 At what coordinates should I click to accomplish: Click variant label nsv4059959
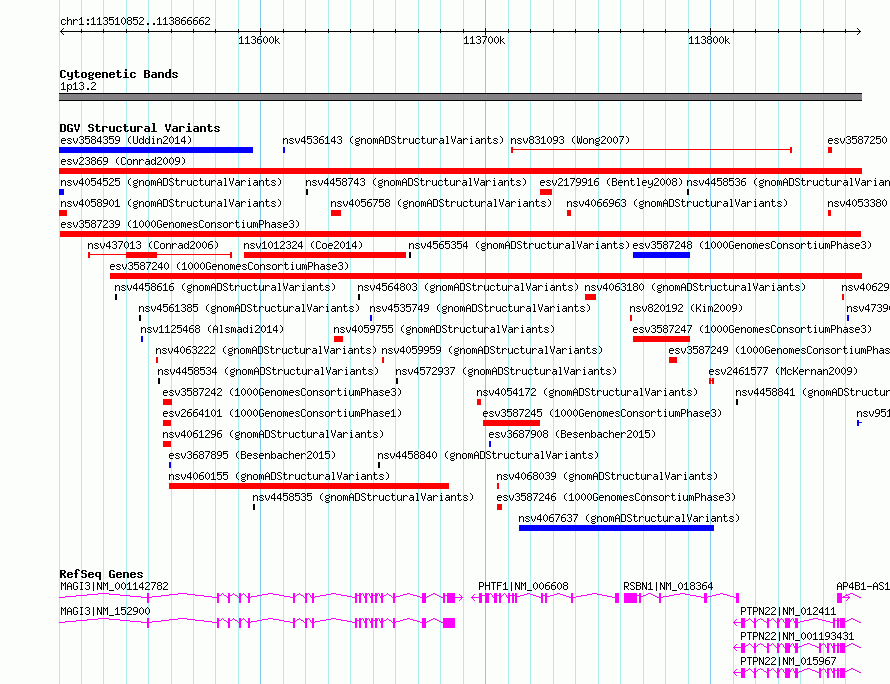coord(492,350)
